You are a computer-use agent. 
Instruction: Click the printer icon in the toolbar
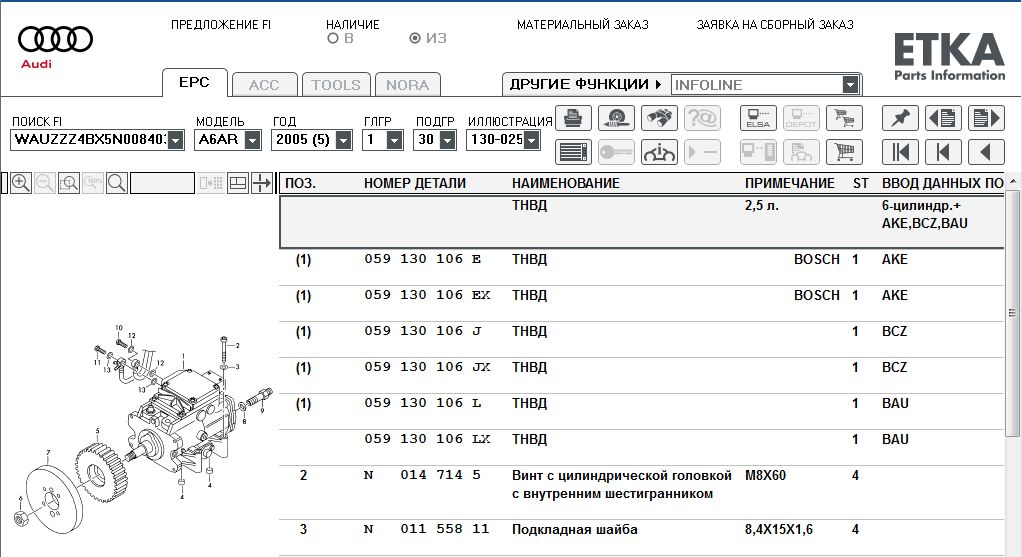(x=574, y=118)
